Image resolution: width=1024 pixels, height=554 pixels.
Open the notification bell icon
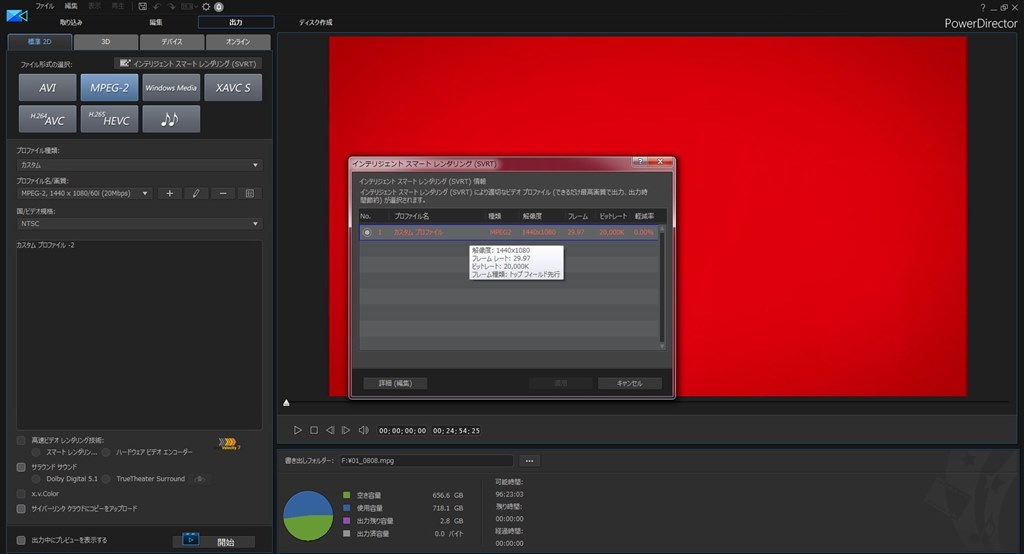(x=219, y=7)
